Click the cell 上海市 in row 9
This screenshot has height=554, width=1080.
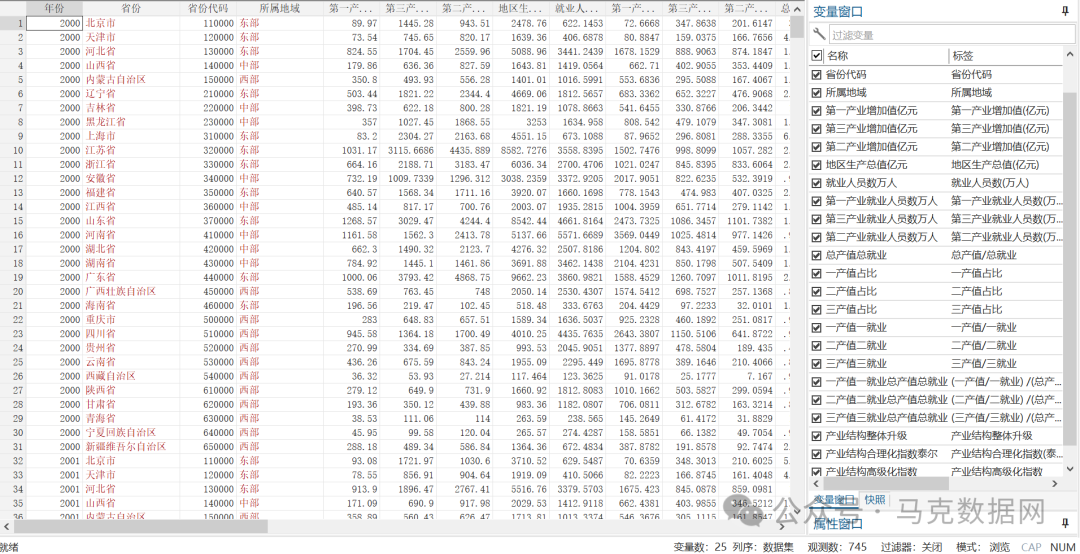(x=131, y=136)
